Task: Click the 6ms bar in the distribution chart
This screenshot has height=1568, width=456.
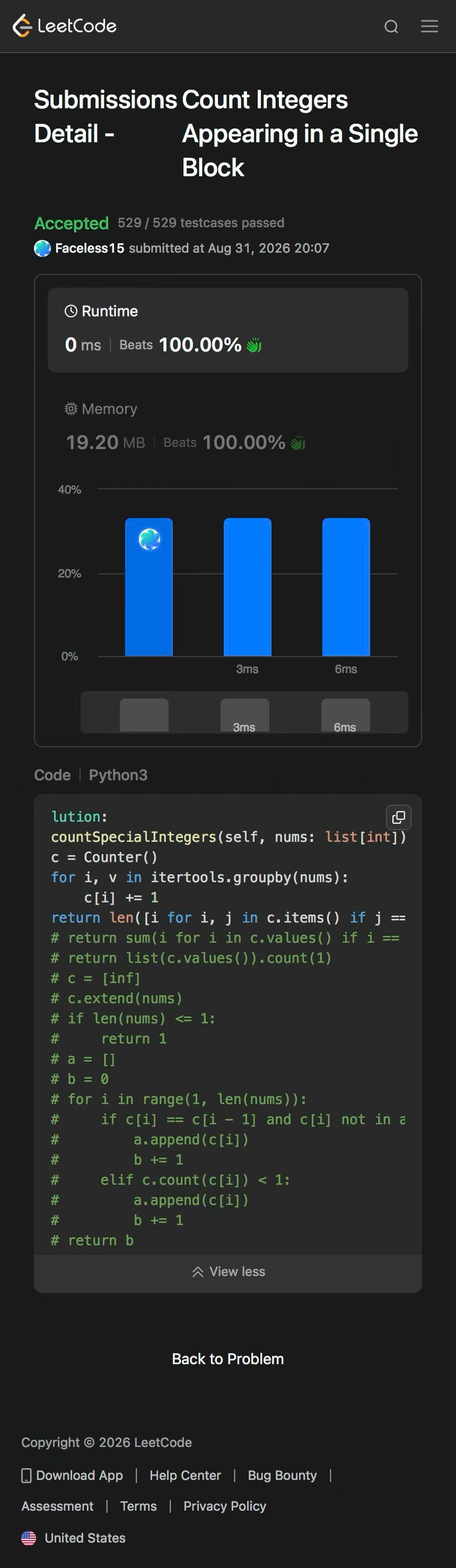Action: 346,587
